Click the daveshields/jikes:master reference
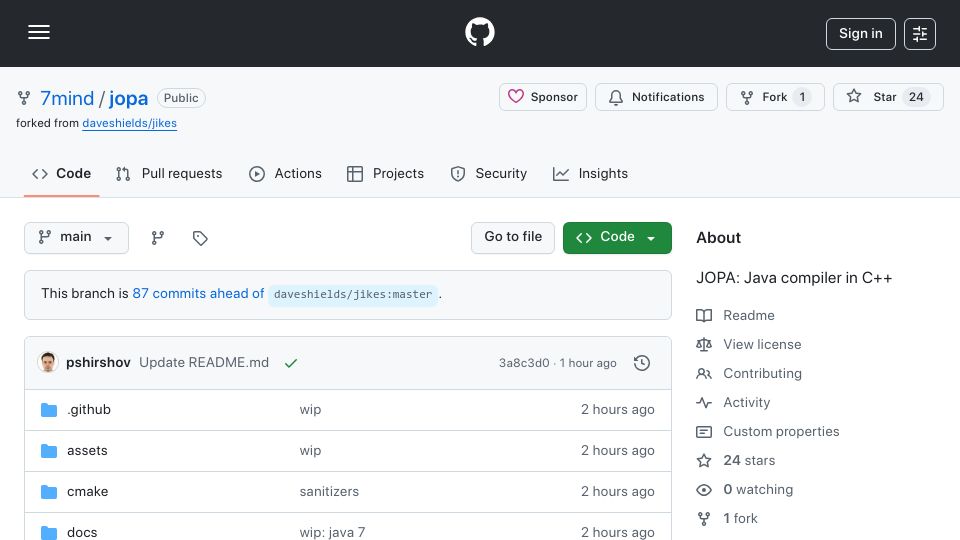The height and width of the screenshot is (540, 960). tap(353, 294)
